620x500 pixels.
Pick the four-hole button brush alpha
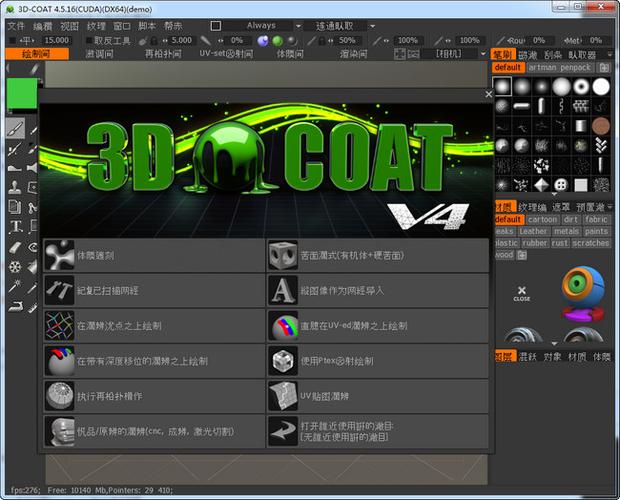tap(561, 185)
